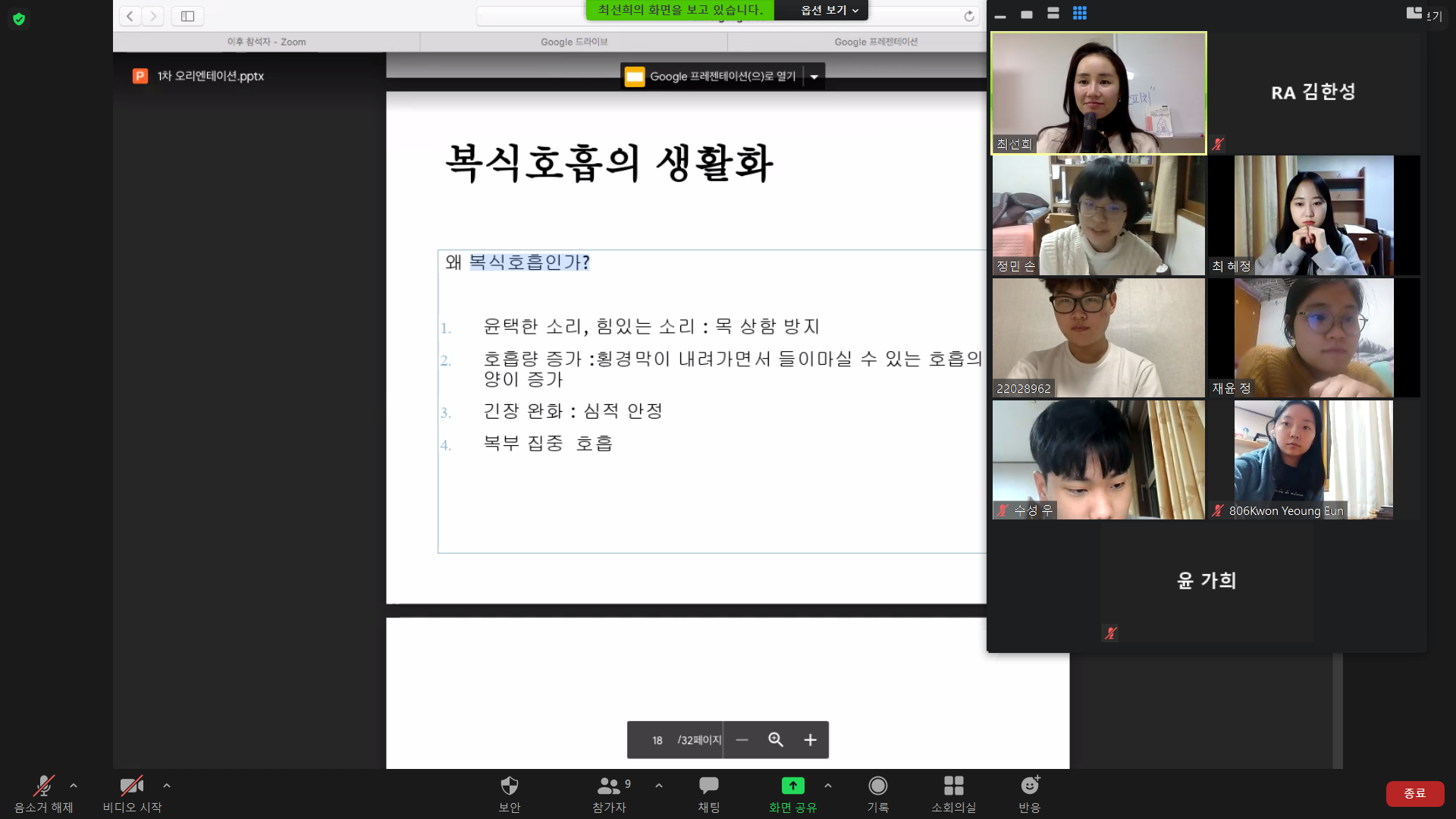Image resolution: width=1456 pixels, height=819 pixels.
Task: Unmute microphone with 음소거 해제
Action: click(x=43, y=786)
